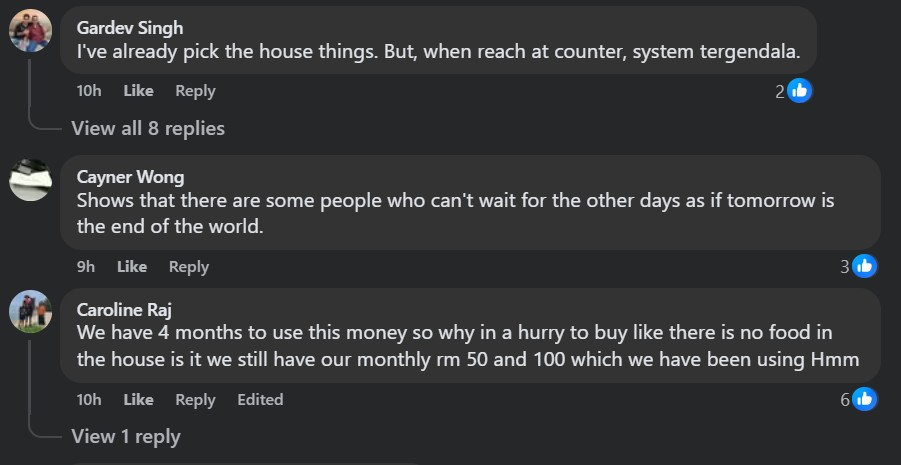The height and width of the screenshot is (465, 901).
Task: Click the 10h timestamp on Gardev's comment
Action: (x=89, y=91)
